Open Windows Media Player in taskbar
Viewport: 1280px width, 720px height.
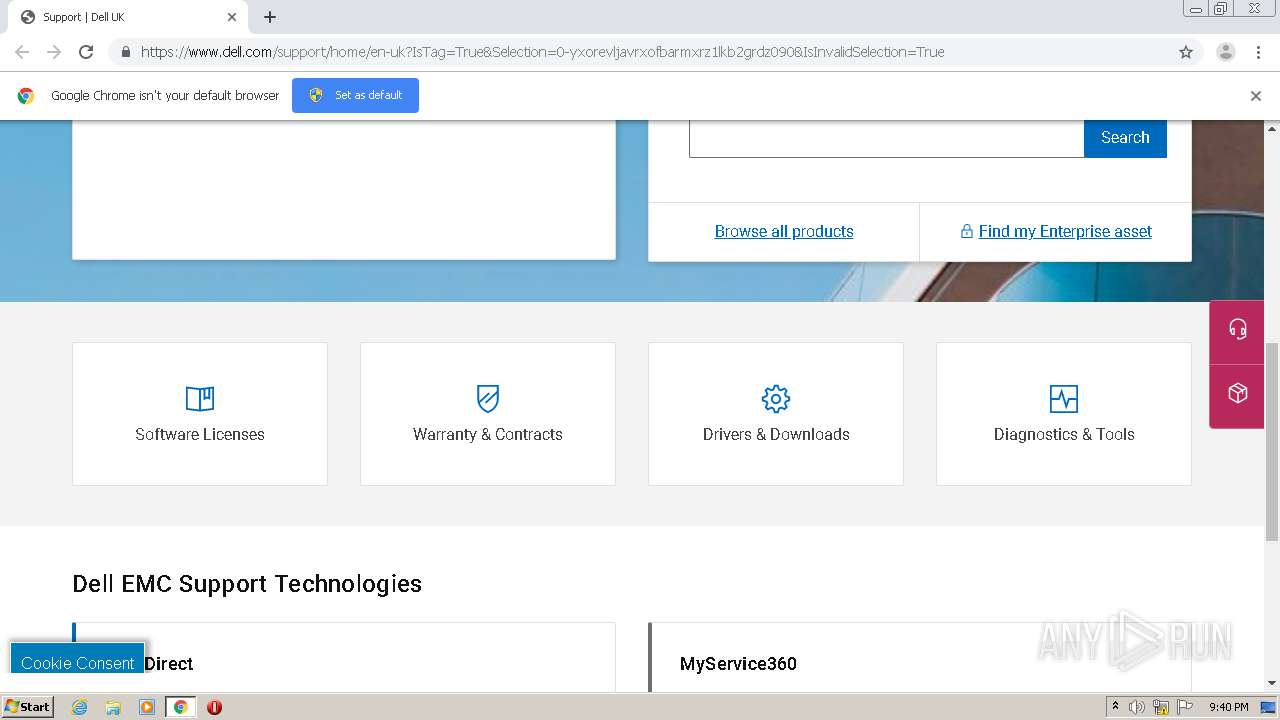[x=147, y=707]
